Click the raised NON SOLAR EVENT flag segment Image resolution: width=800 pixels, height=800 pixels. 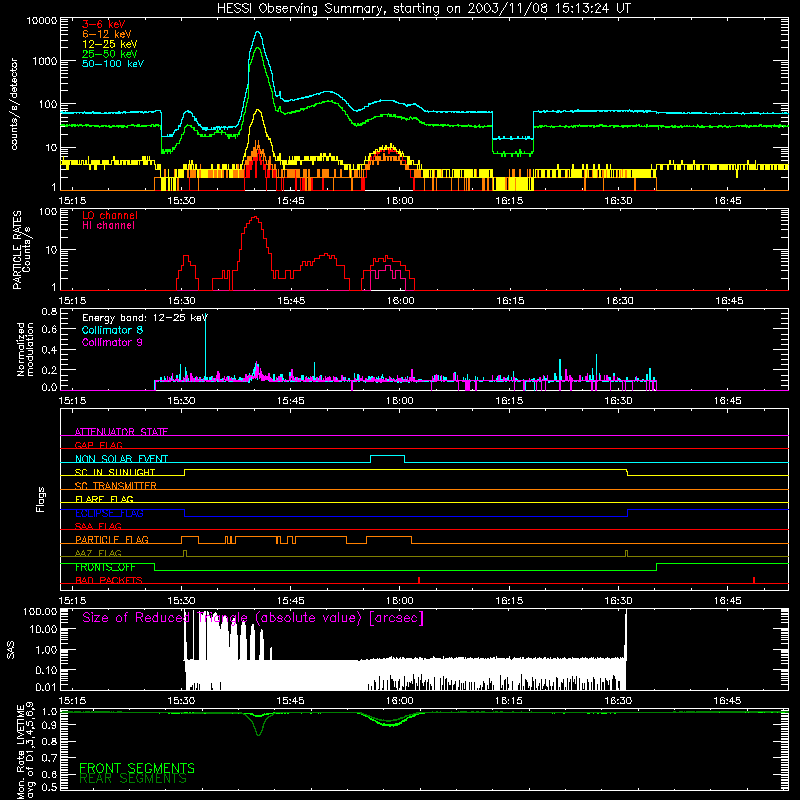[x=387, y=456]
